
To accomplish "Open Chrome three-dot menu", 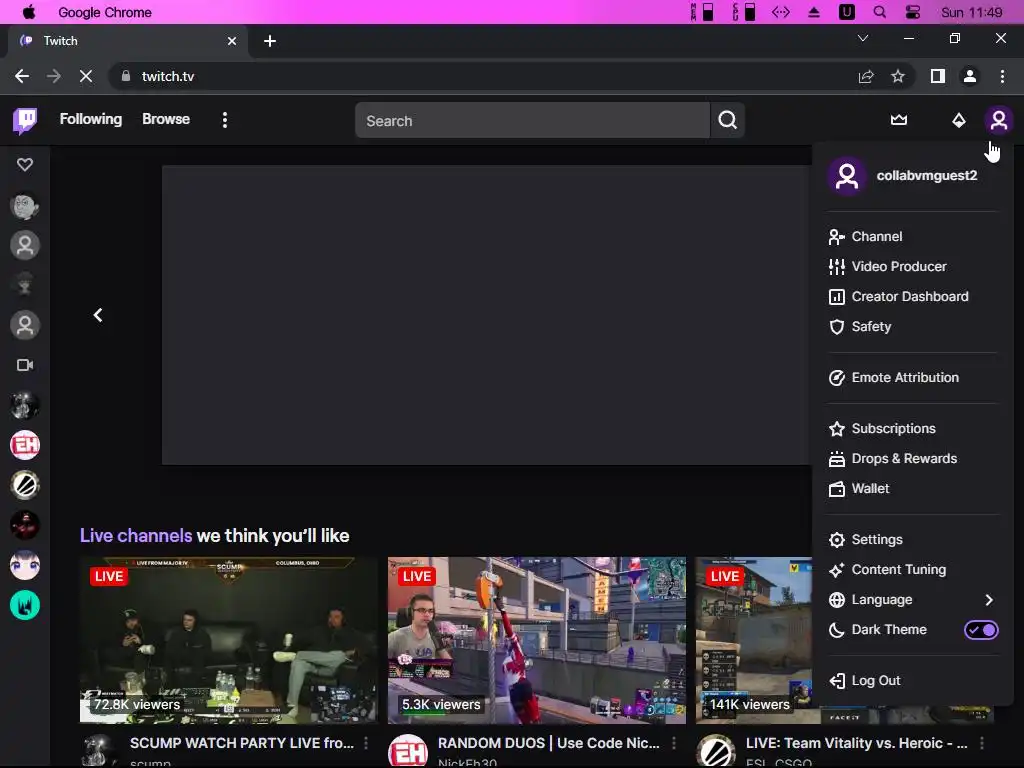I will point(1002,76).
